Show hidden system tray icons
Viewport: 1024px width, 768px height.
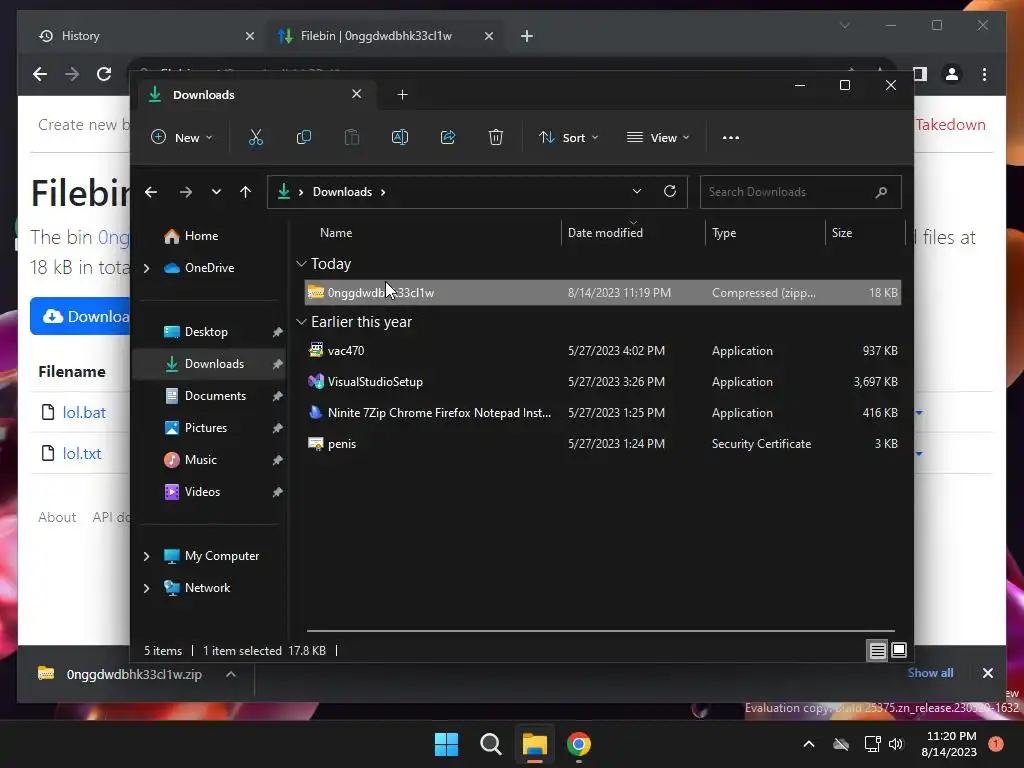click(x=808, y=744)
